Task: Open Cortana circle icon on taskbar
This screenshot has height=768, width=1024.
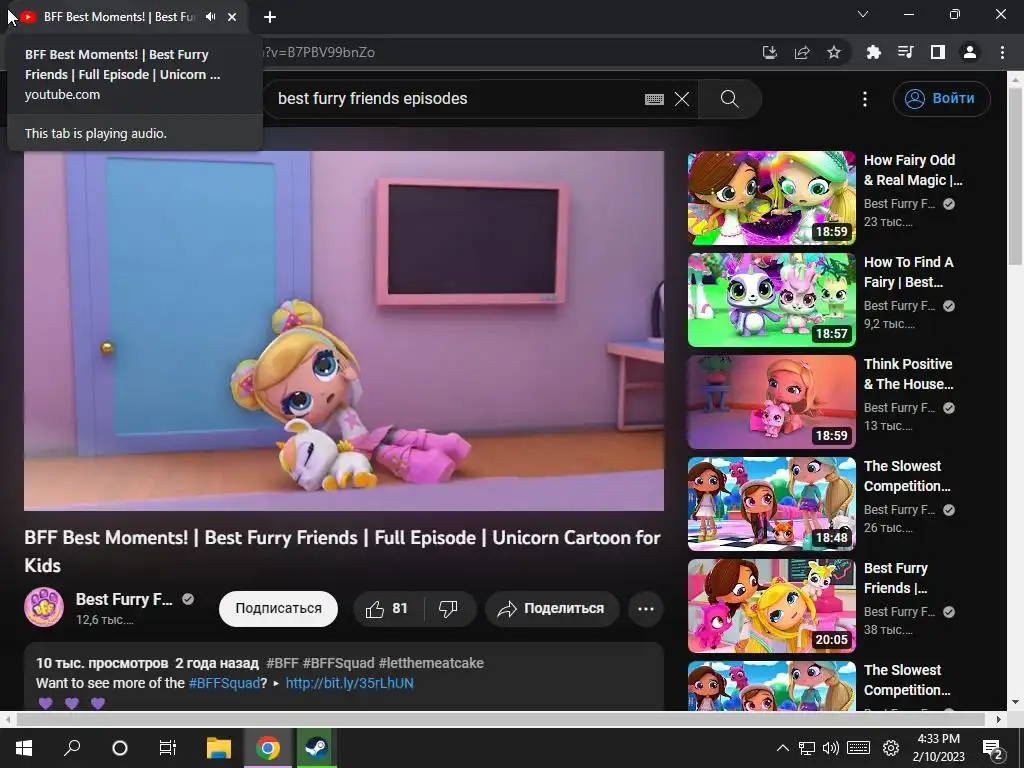Action: (120, 748)
